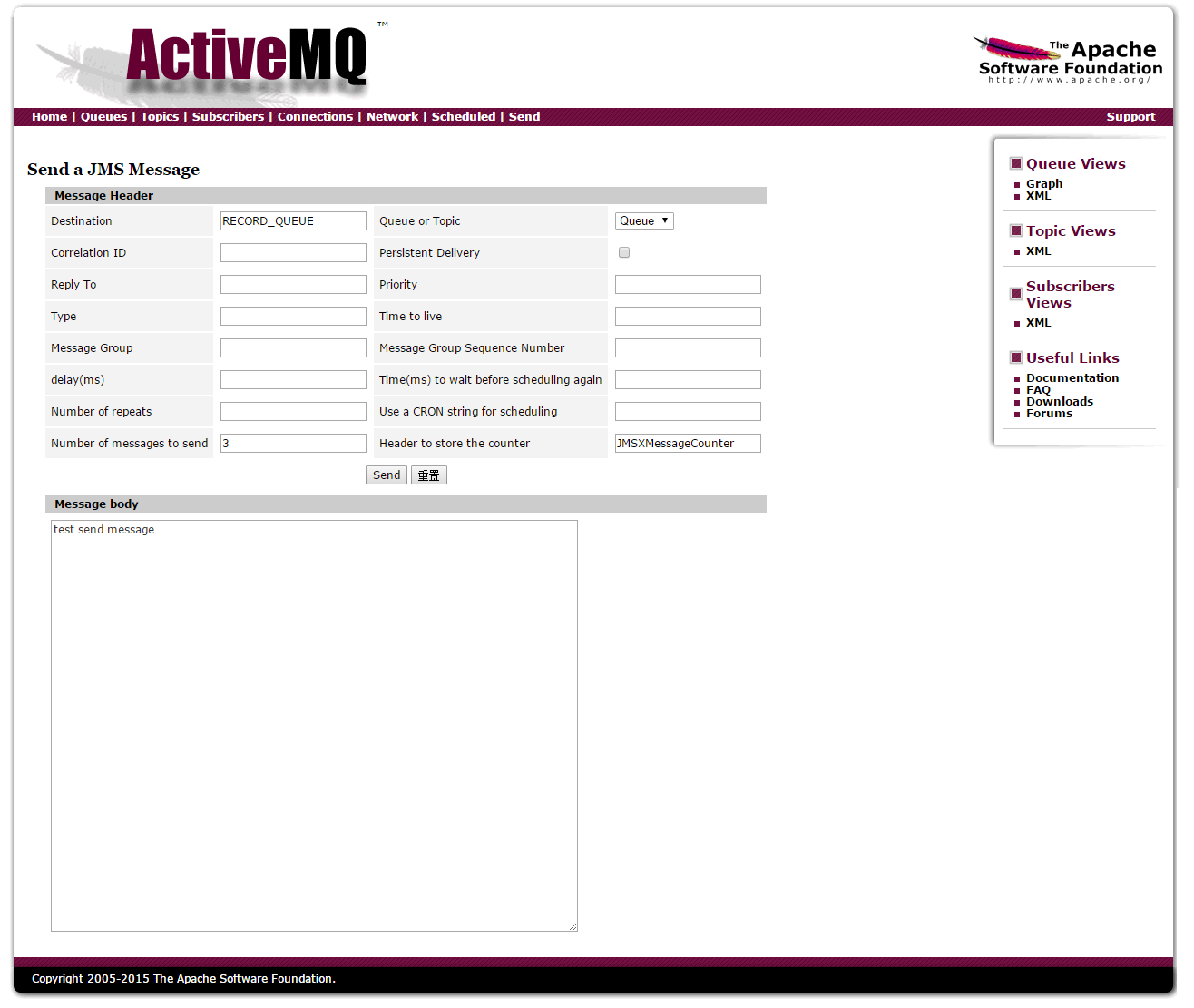Open the Queues page

coord(103,116)
